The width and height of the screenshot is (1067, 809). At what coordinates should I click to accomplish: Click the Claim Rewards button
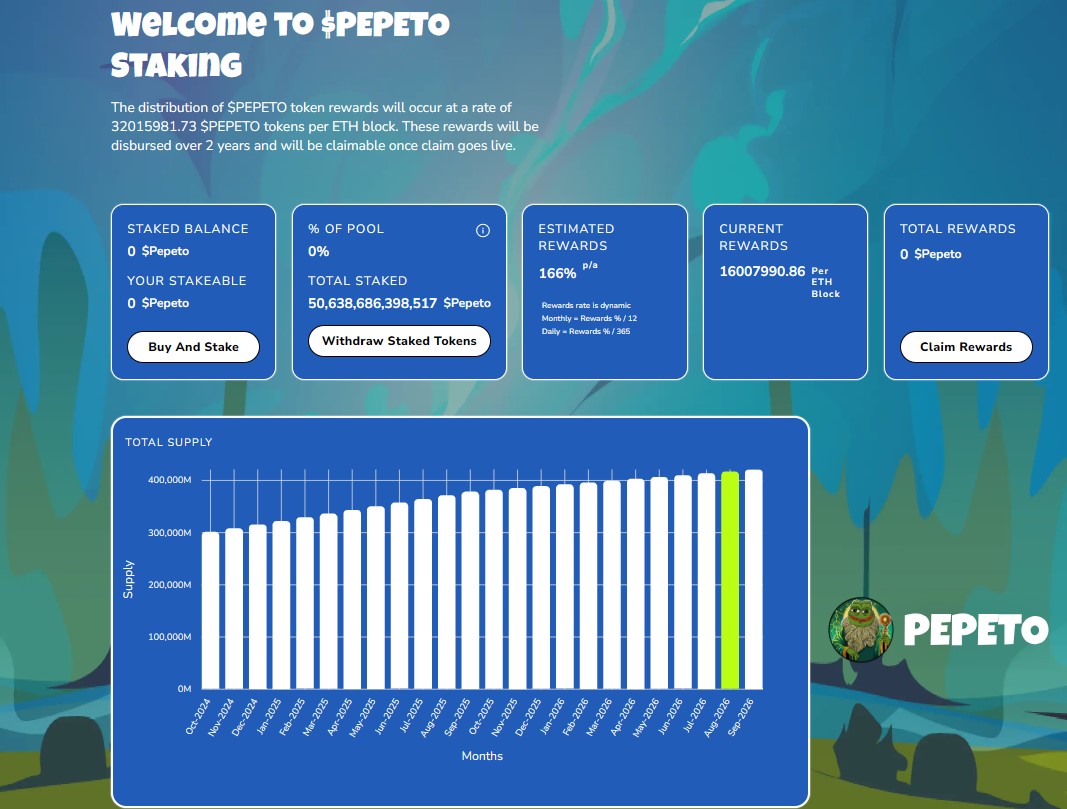coord(966,347)
